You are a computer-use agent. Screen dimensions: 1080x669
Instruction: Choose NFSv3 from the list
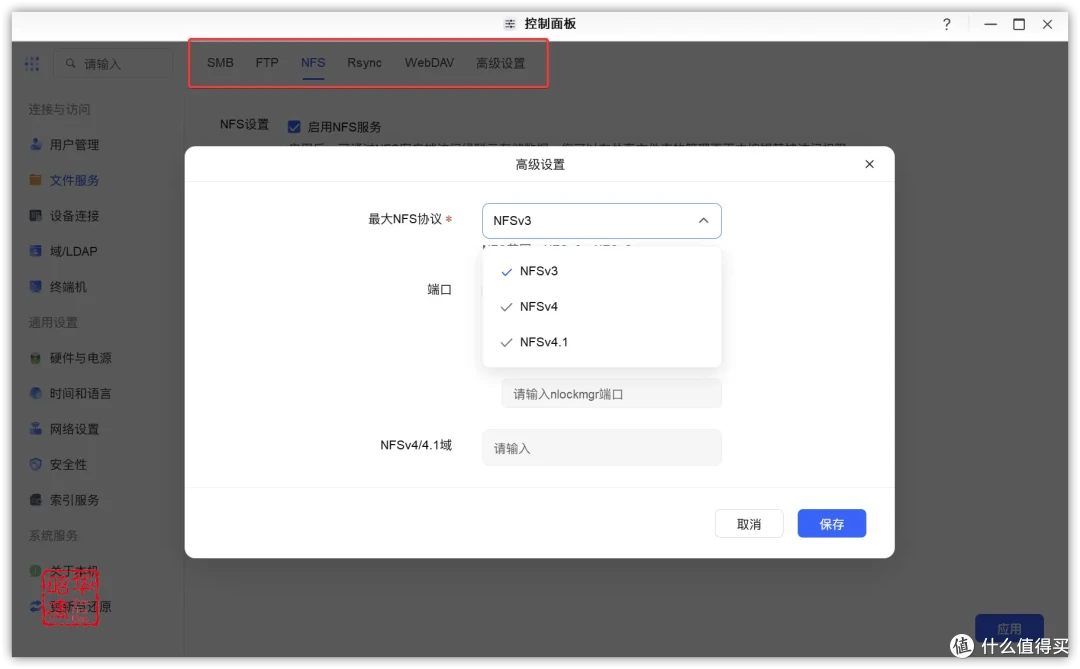coord(601,271)
